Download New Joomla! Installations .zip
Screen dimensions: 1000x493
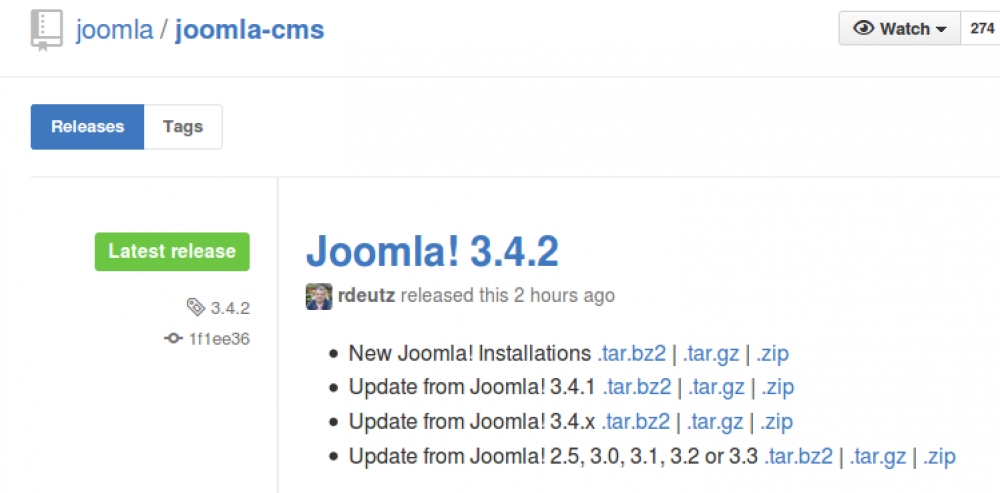pos(772,353)
